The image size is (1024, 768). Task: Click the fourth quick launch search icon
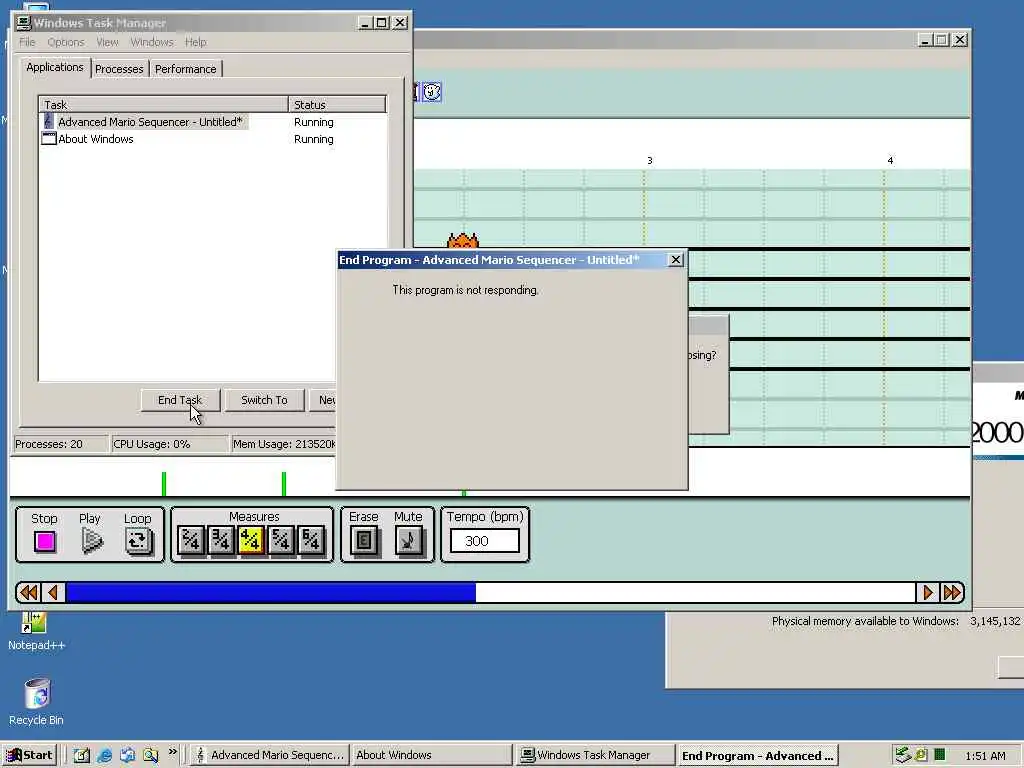point(151,755)
